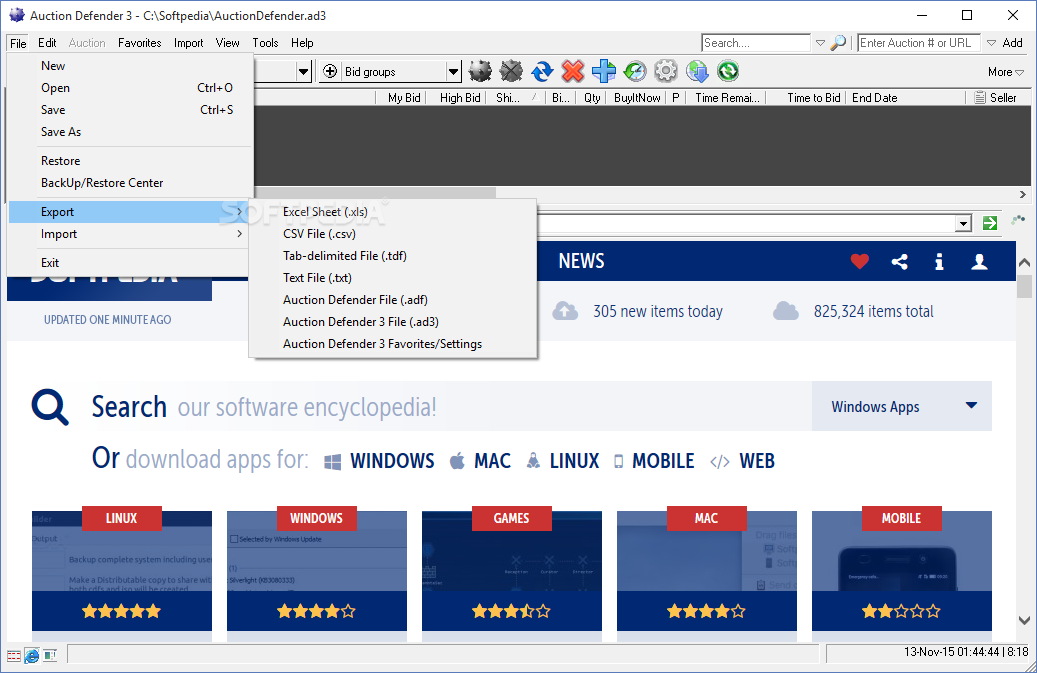The width and height of the screenshot is (1037, 673).
Task: Open the BackUp/Restore Center
Action: pyautogui.click(x=130, y=182)
